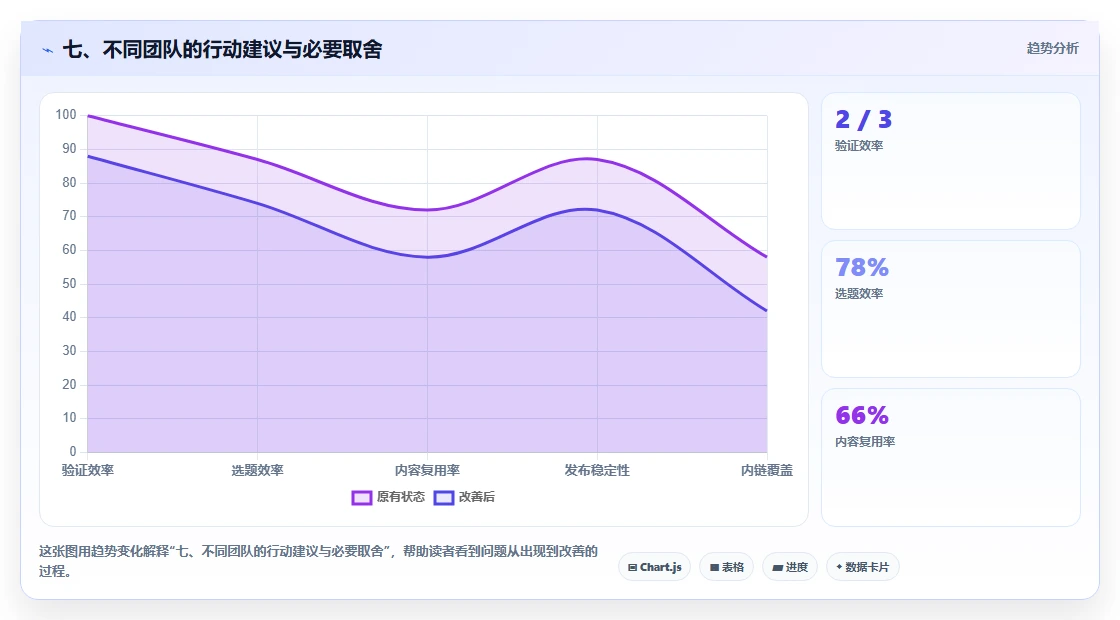Click the 选题效率 x-axis label
This screenshot has height=620, width=1120.
[257, 470]
